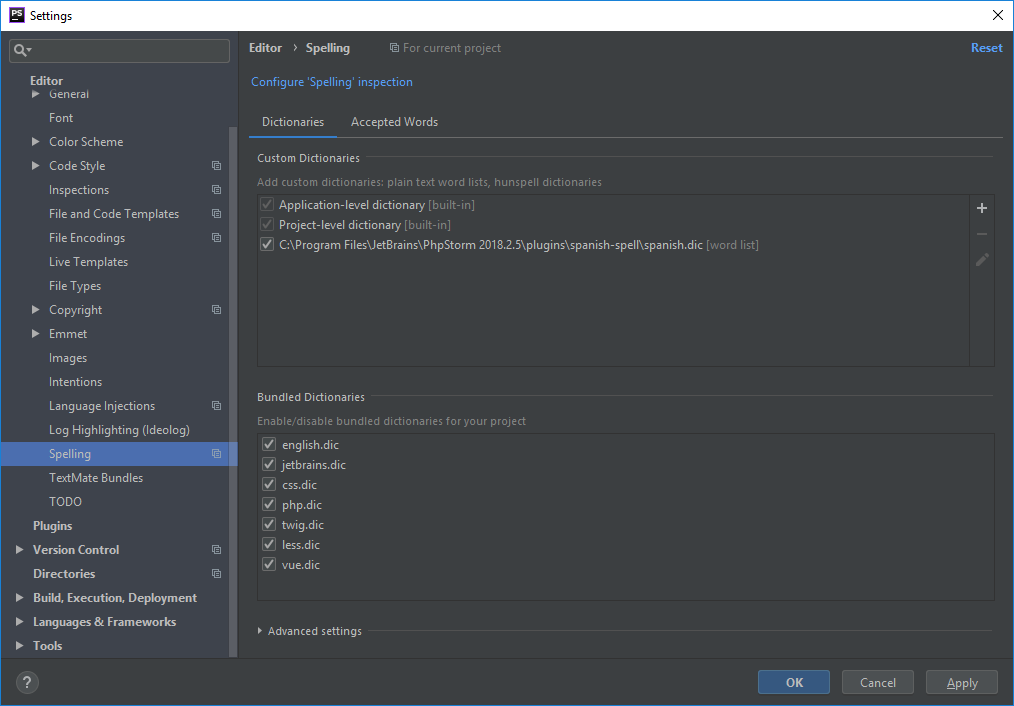Select Live Templates in the sidebar
Screen dimensions: 1014x706
click(x=89, y=262)
